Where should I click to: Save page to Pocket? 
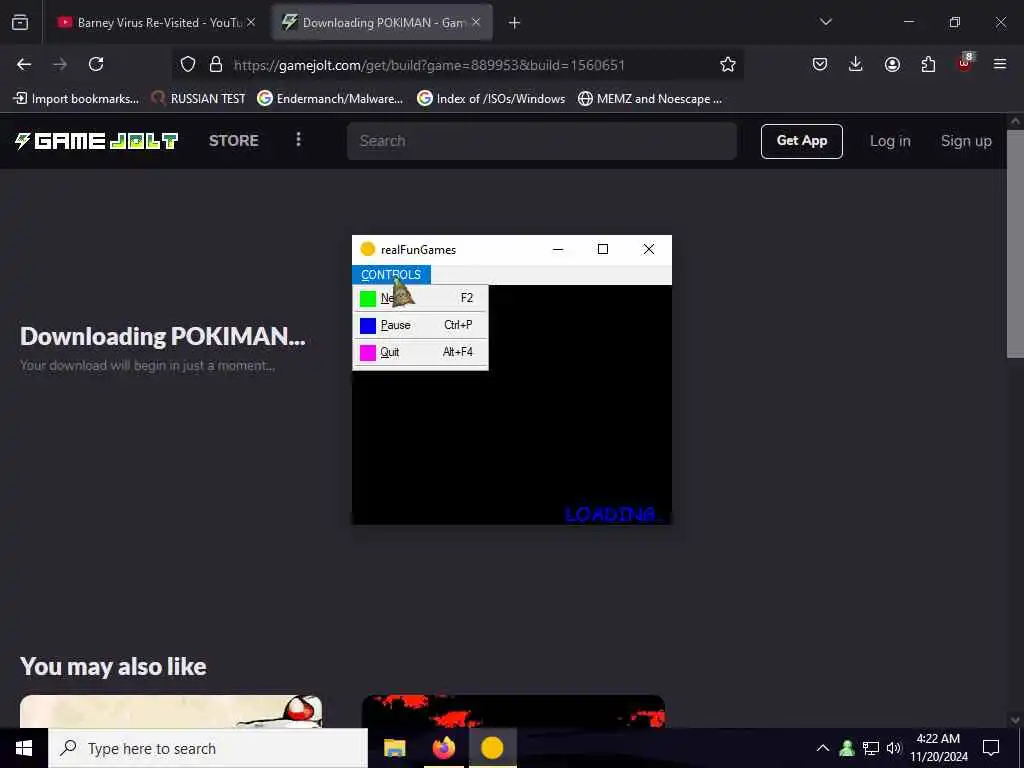820,64
